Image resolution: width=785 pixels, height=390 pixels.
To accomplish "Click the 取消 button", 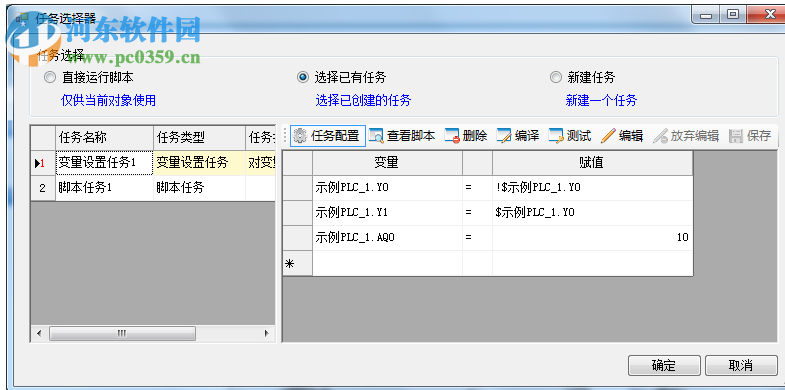I will (x=741, y=365).
